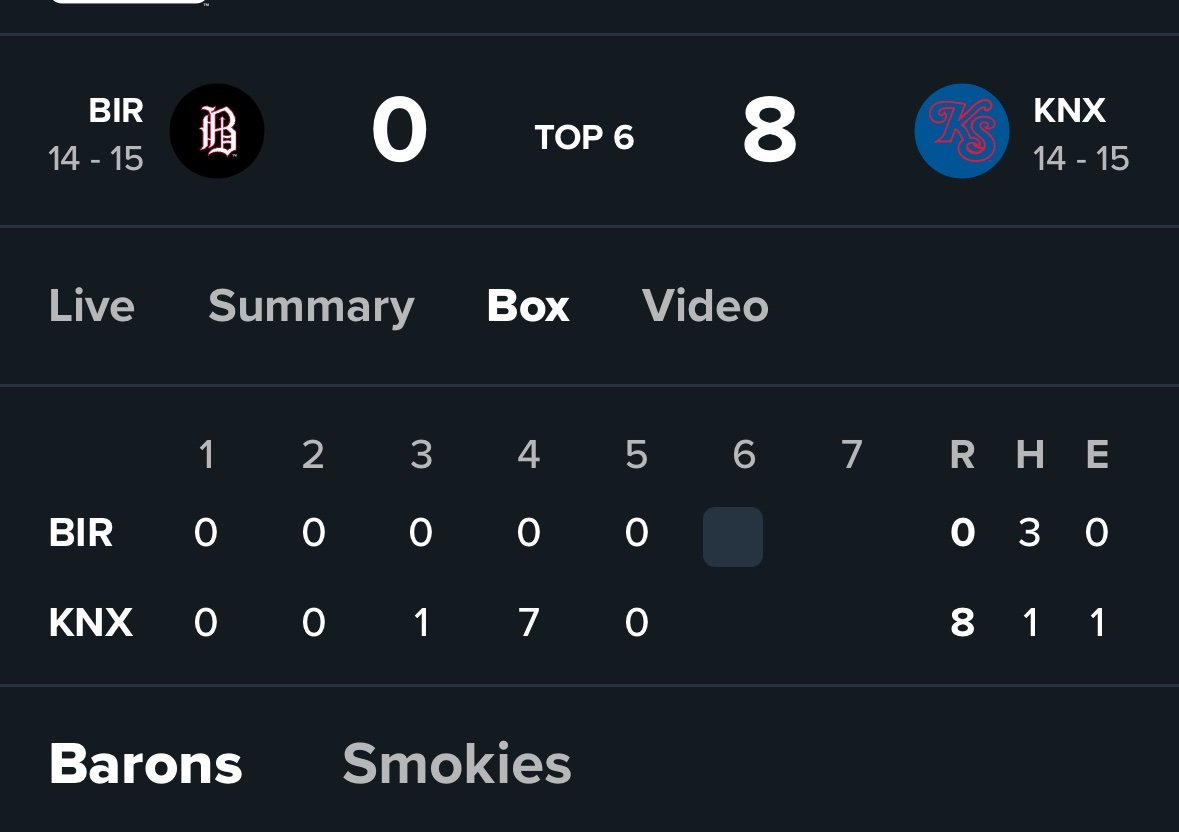Open the Video tab
This screenshot has height=832, width=1179.
(x=705, y=306)
